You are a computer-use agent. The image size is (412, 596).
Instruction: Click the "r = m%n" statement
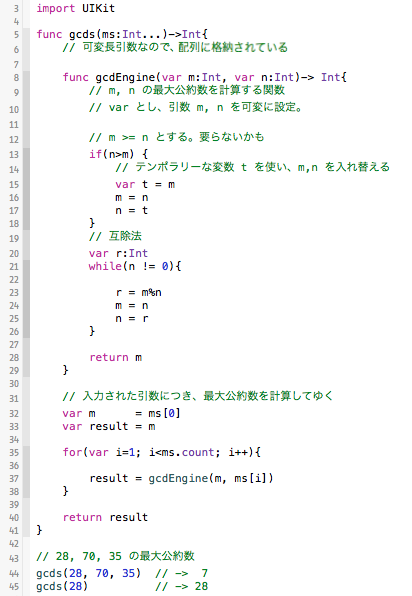138,293
